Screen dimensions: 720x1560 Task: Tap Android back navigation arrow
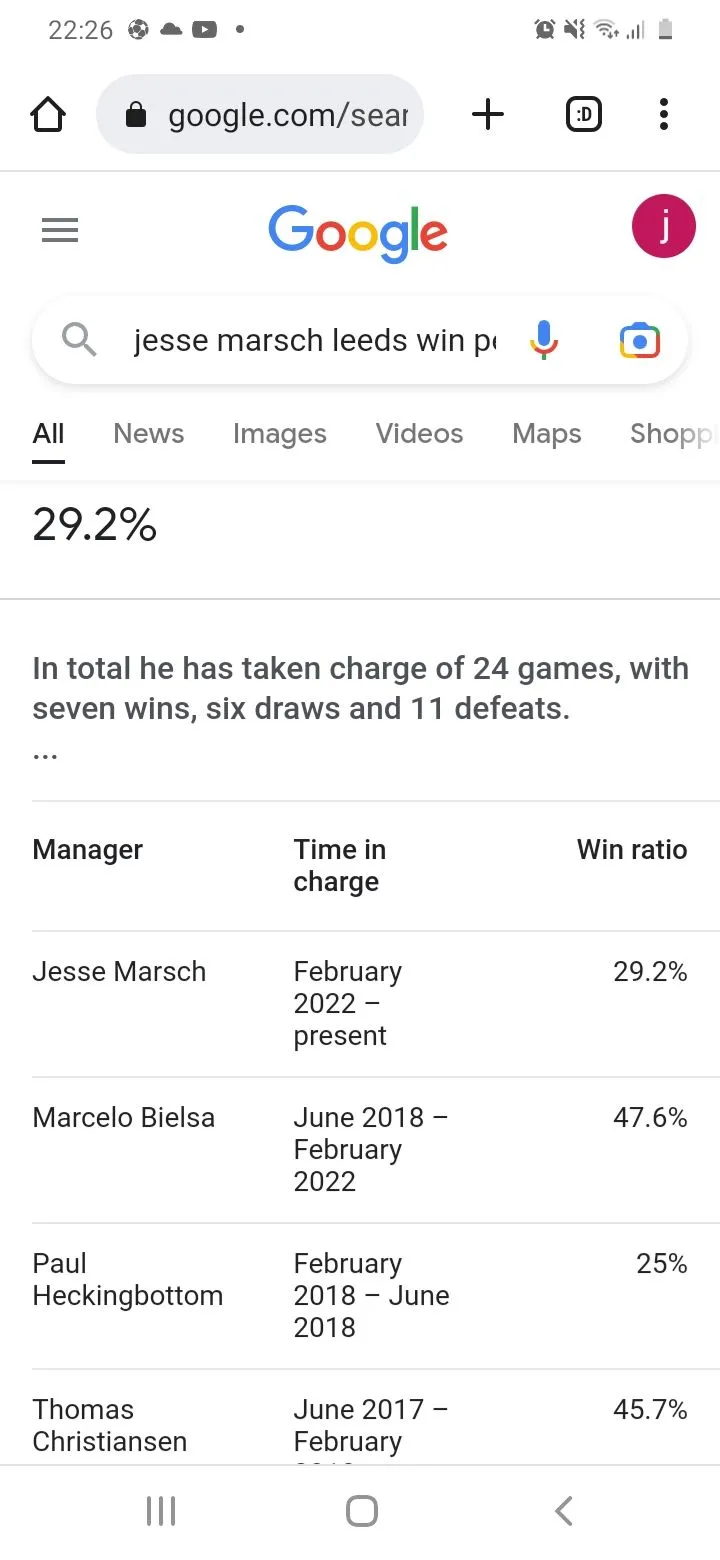[x=564, y=1511]
